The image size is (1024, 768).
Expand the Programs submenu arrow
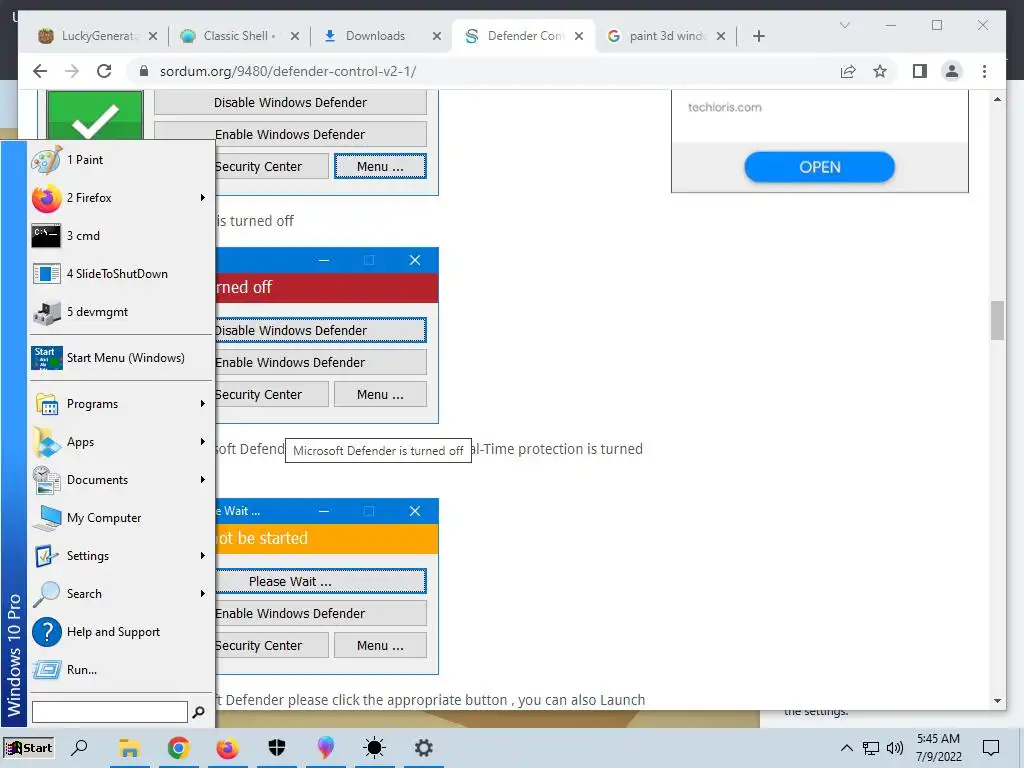pos(202,404)
